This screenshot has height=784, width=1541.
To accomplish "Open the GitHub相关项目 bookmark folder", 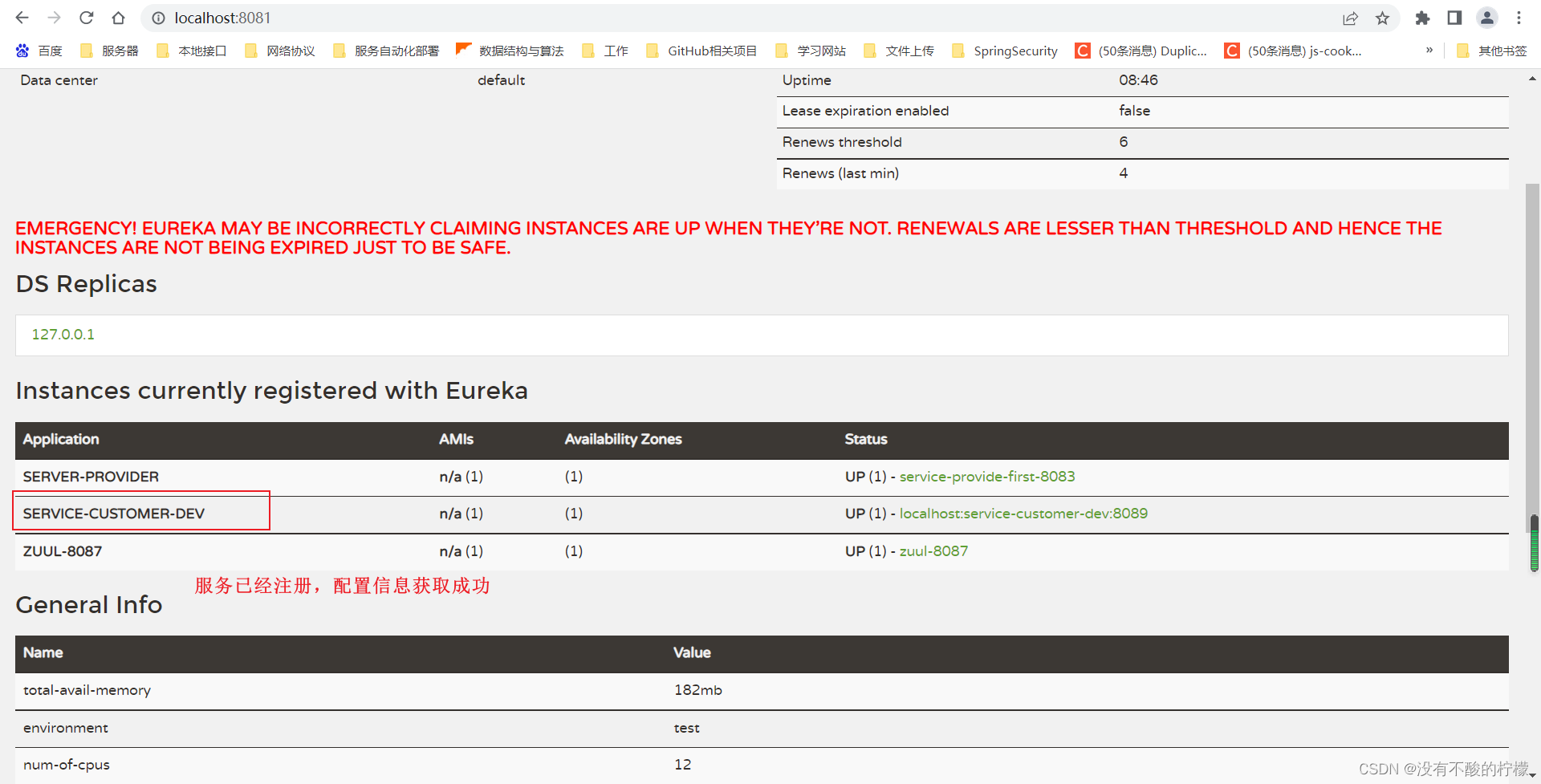I will click(x=701, y=51).
